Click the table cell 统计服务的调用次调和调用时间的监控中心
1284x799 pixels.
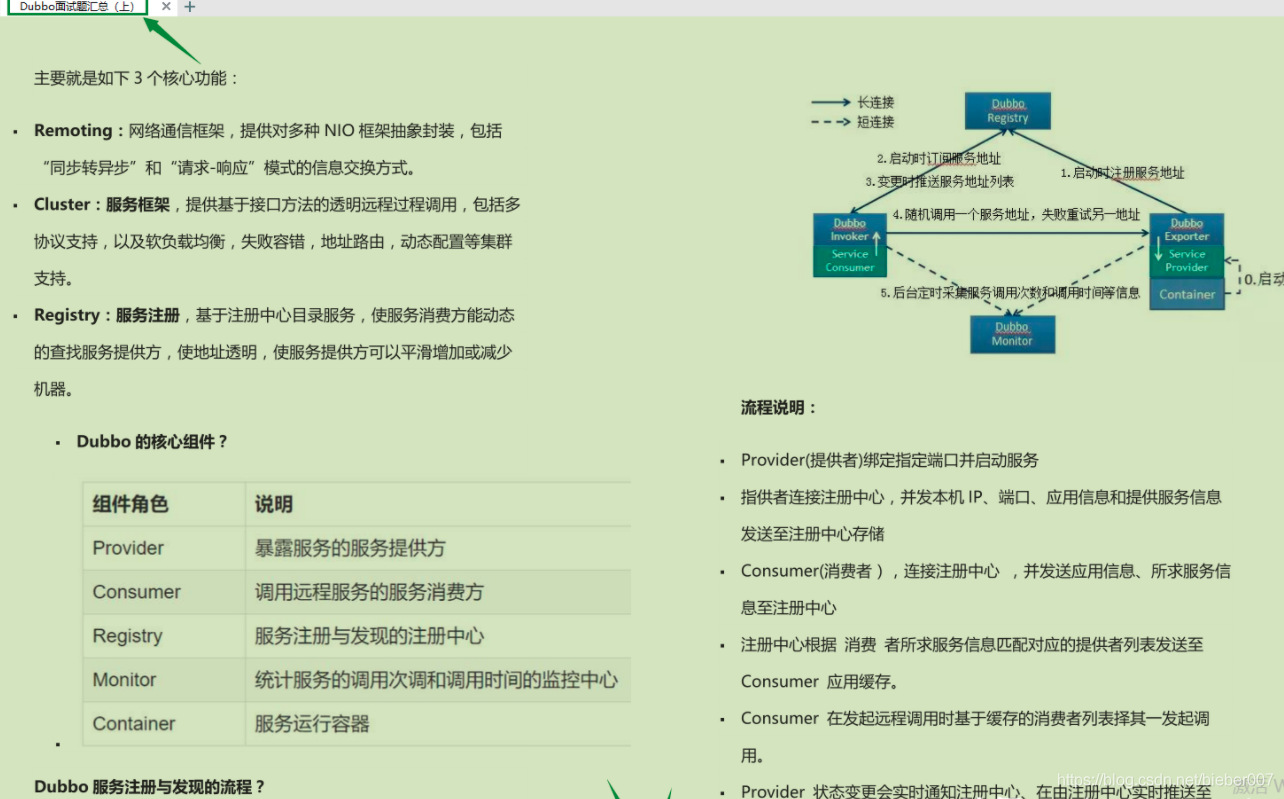[438, 680]
